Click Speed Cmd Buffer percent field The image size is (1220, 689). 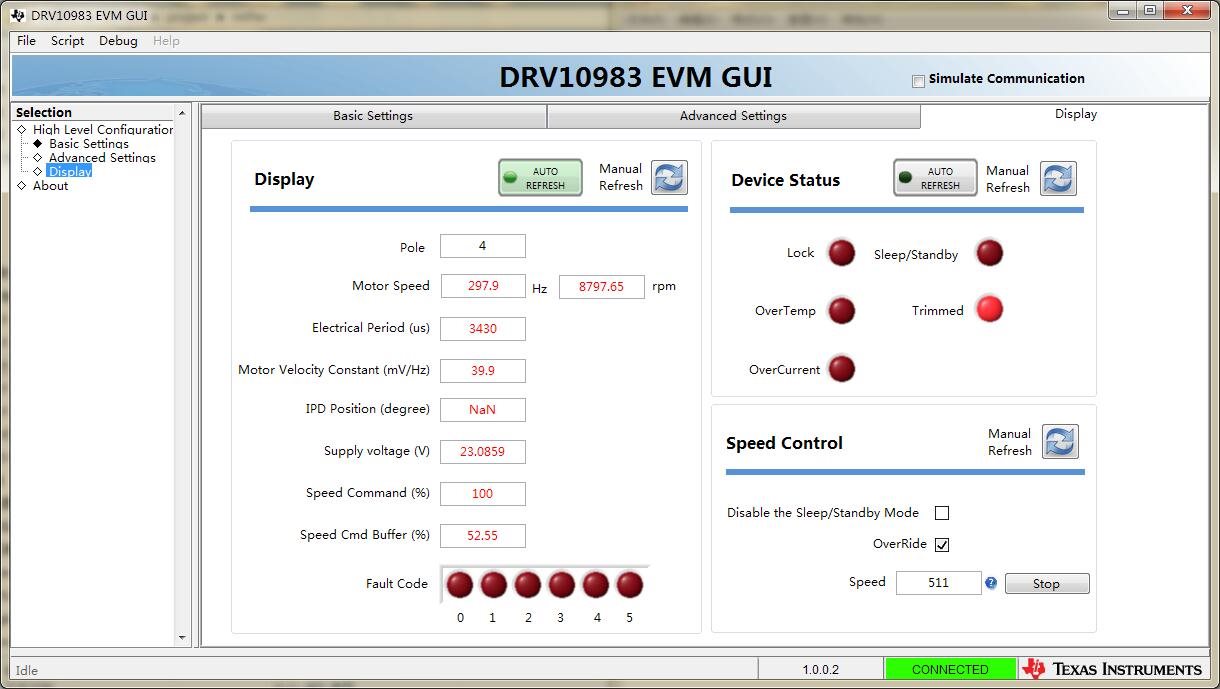pyautogui.click(x=482, y=535)
